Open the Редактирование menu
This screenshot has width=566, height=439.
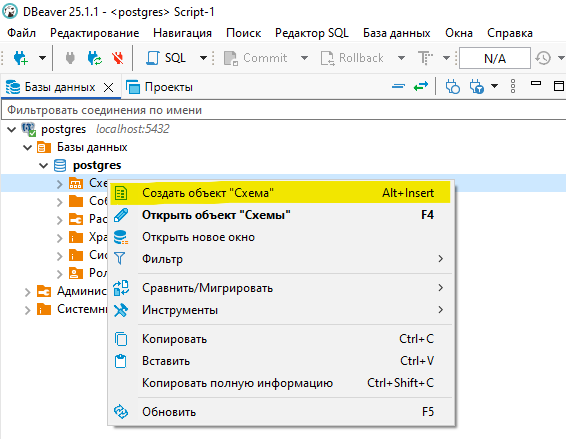[95, 33]
